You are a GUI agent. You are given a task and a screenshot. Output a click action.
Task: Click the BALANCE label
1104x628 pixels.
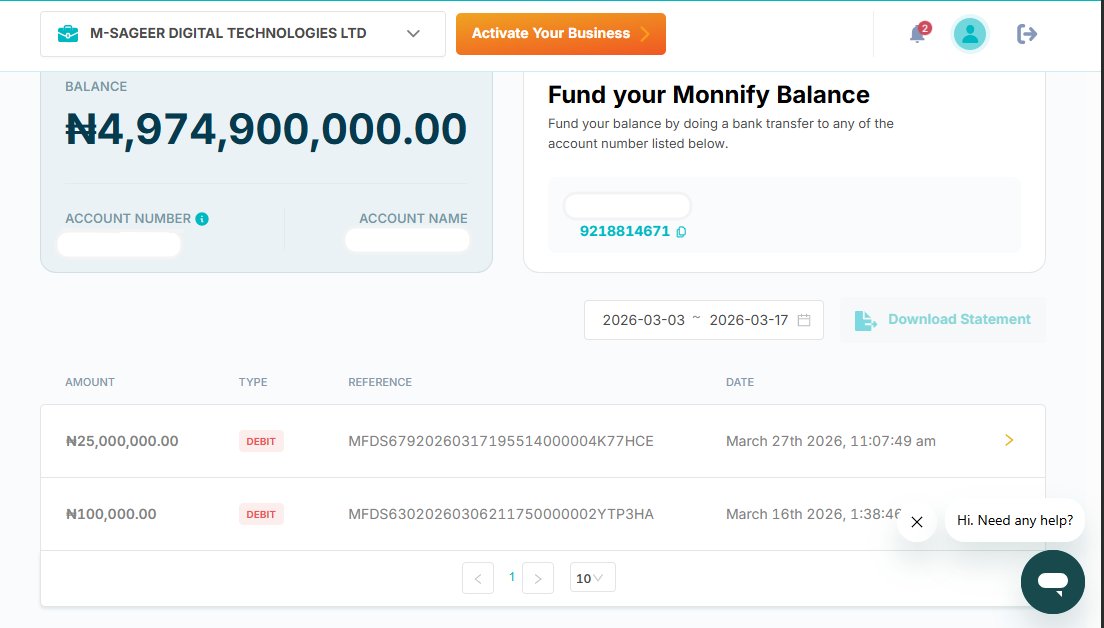click(96, 87)
